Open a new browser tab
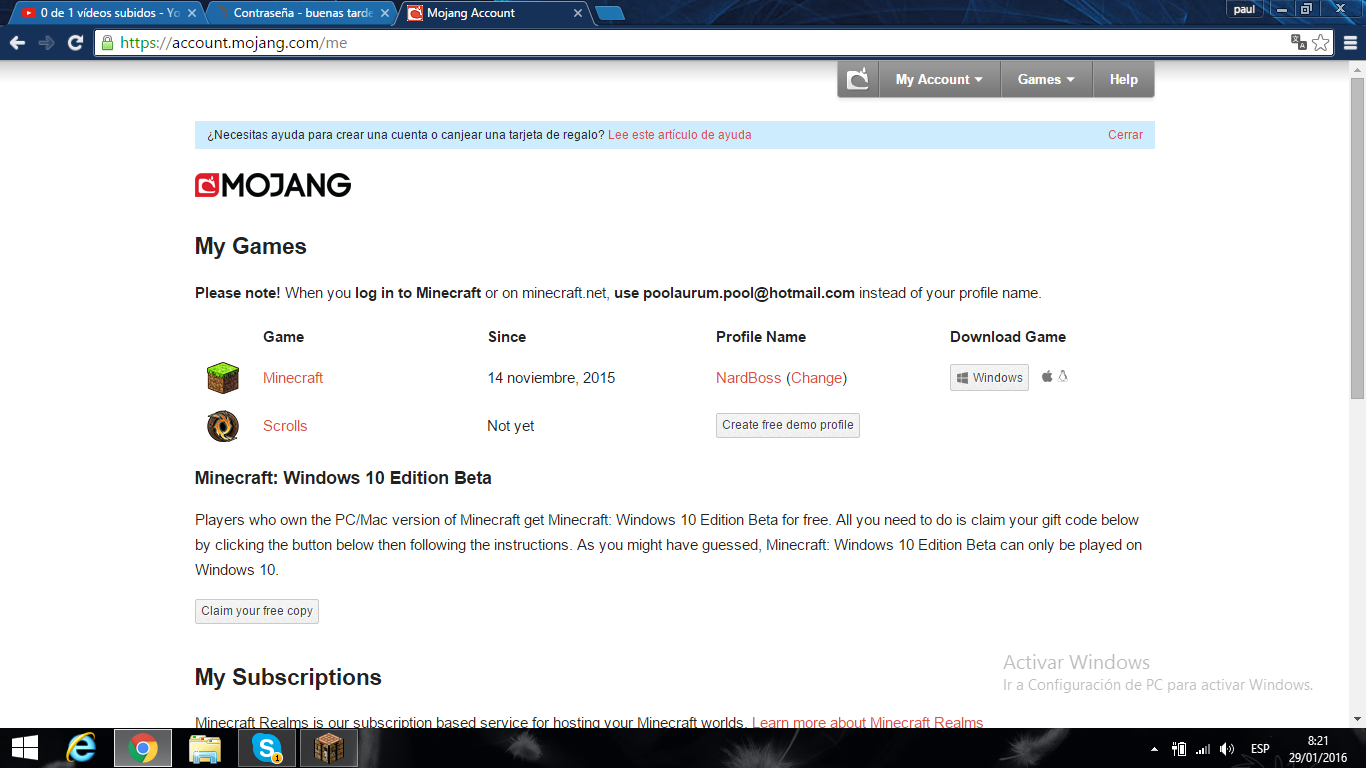The height and width of the screenshot is (768, 1366). [609, 13]
